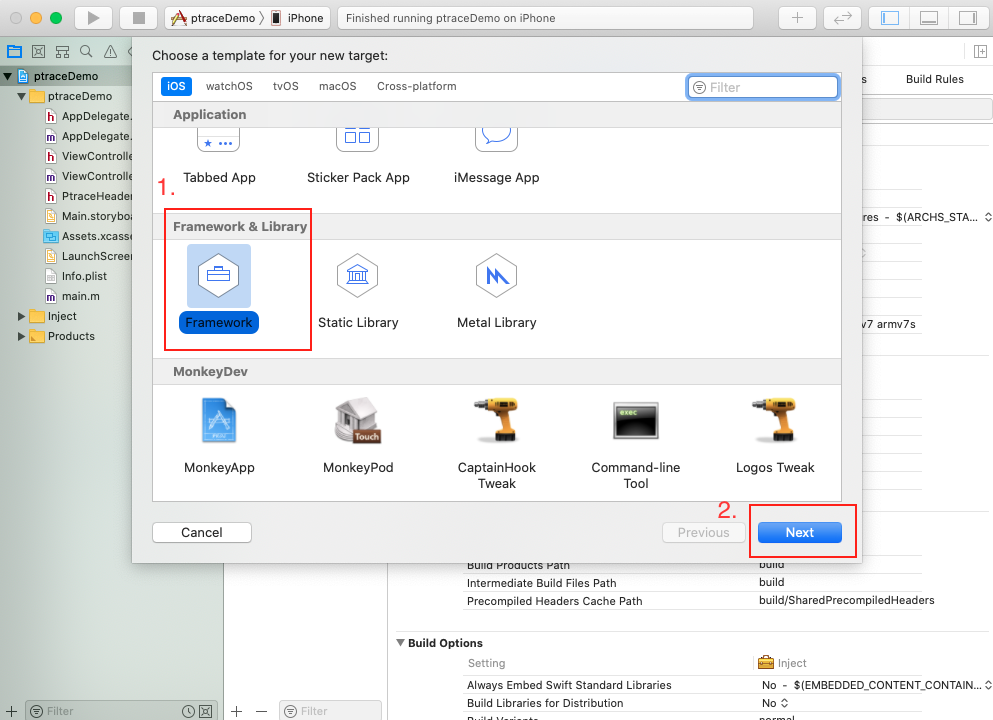Click the template Filter search field
Viewport: 993px width, 720px height.
(762, 87)
